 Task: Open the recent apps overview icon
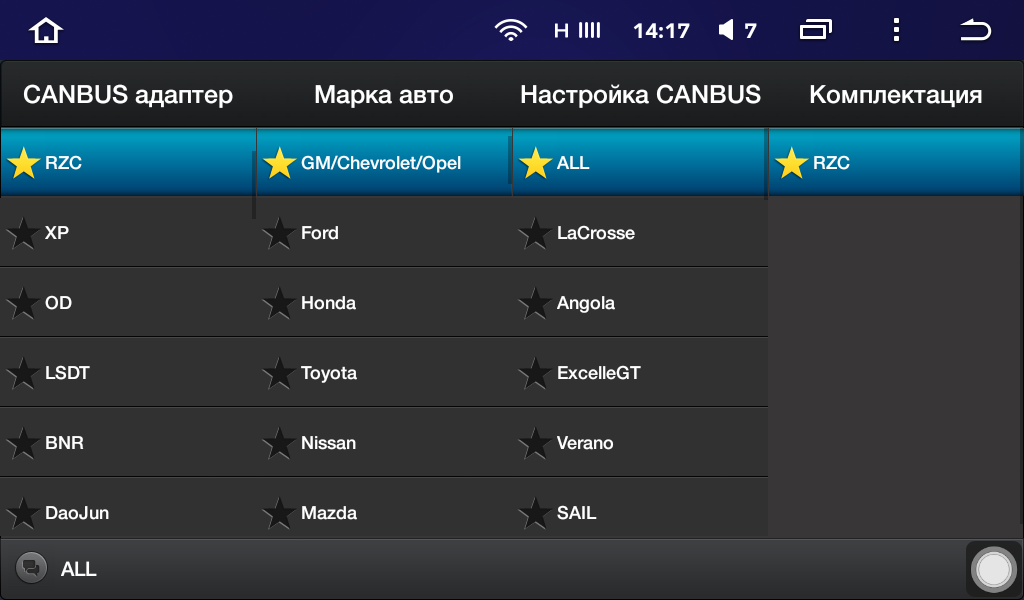815,31
